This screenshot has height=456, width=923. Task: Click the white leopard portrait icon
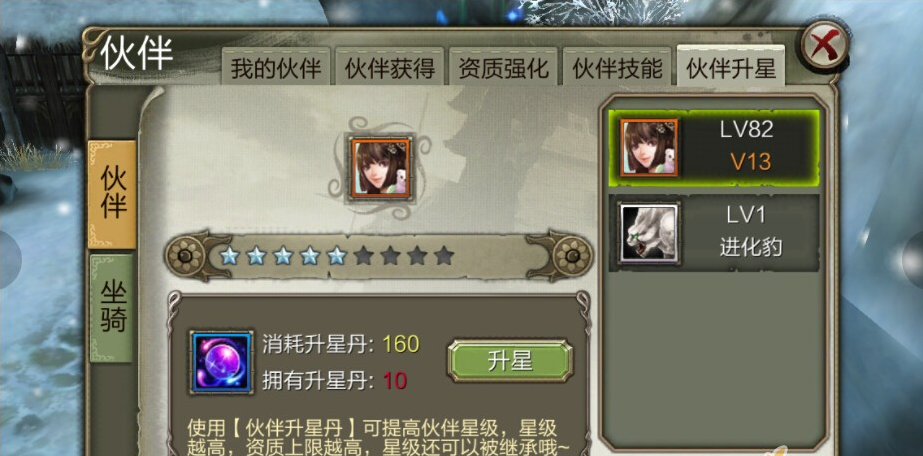point(650,233)
